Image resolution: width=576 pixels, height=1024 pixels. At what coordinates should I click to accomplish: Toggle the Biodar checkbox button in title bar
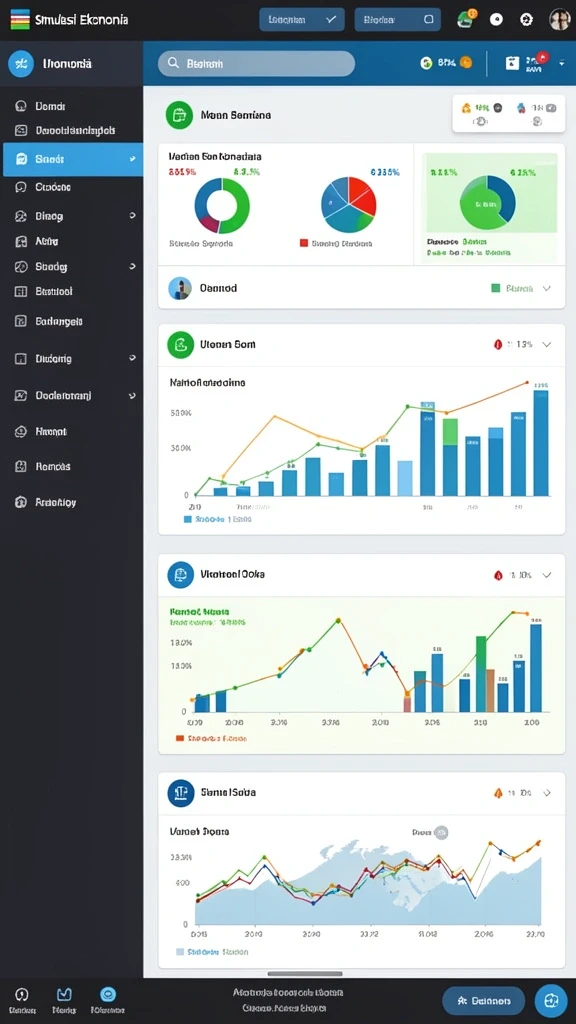[397, 20]
